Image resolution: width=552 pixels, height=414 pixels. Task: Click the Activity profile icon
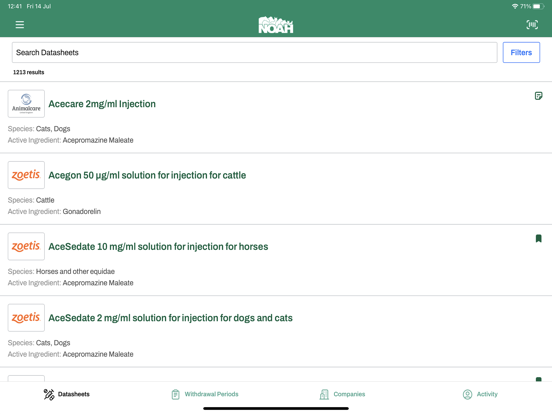pos(468,394)
